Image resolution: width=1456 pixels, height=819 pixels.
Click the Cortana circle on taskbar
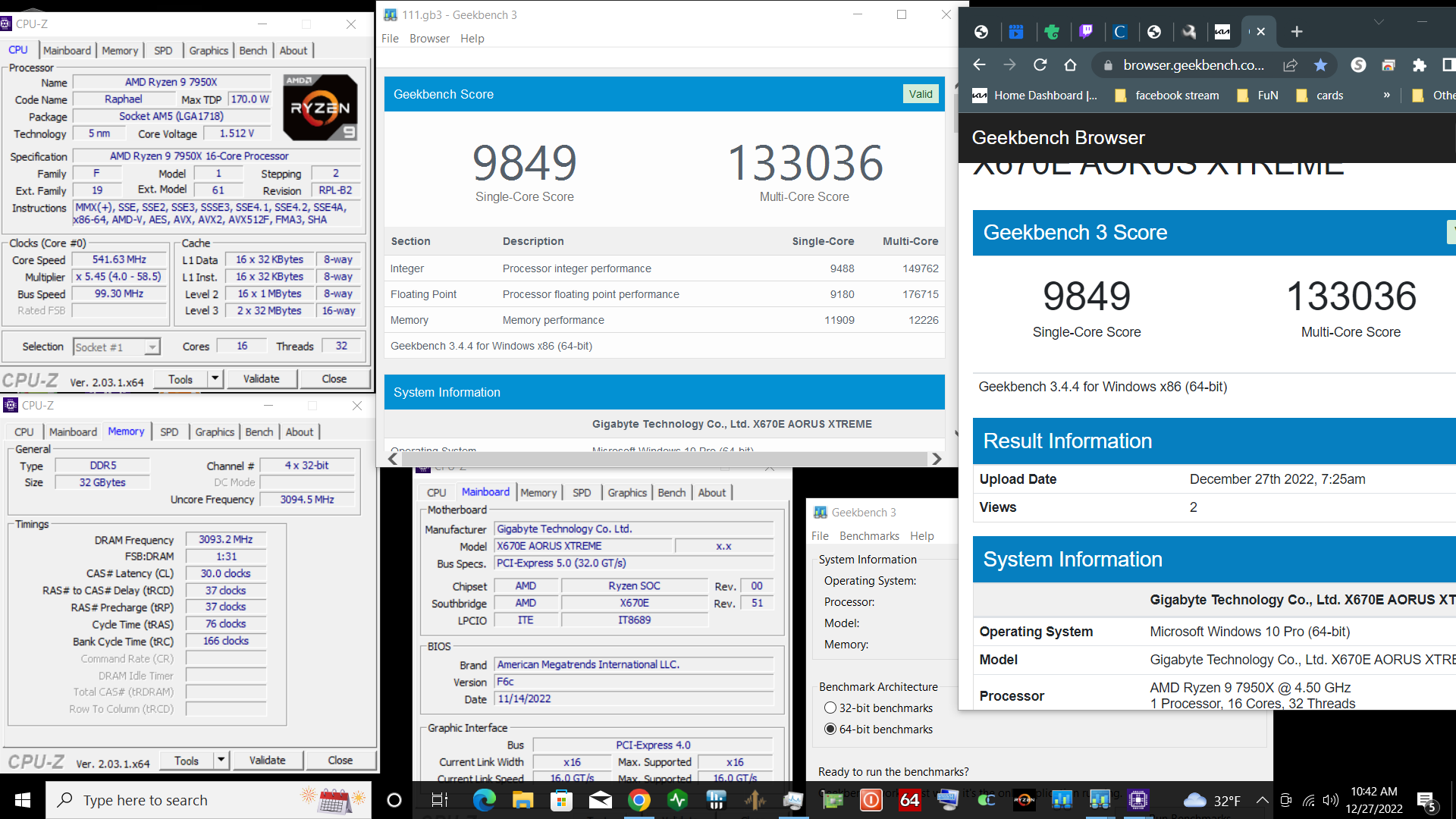coord(394,800)
